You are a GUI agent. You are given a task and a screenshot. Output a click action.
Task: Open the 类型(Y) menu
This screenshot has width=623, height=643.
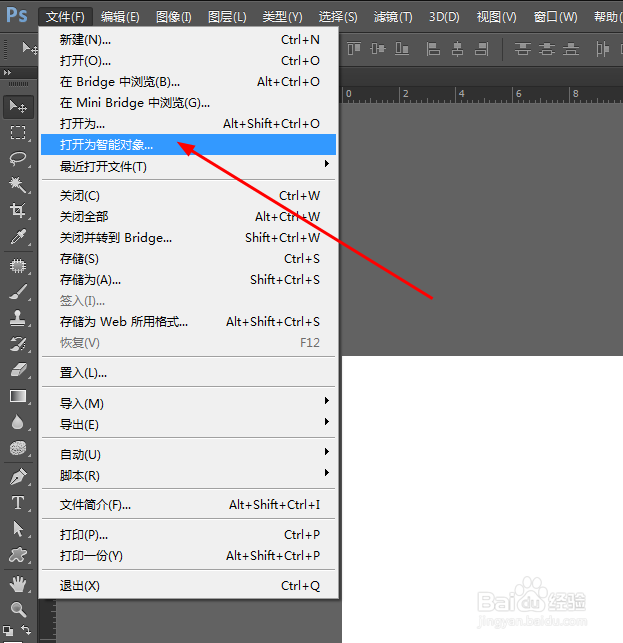point(282,17)
